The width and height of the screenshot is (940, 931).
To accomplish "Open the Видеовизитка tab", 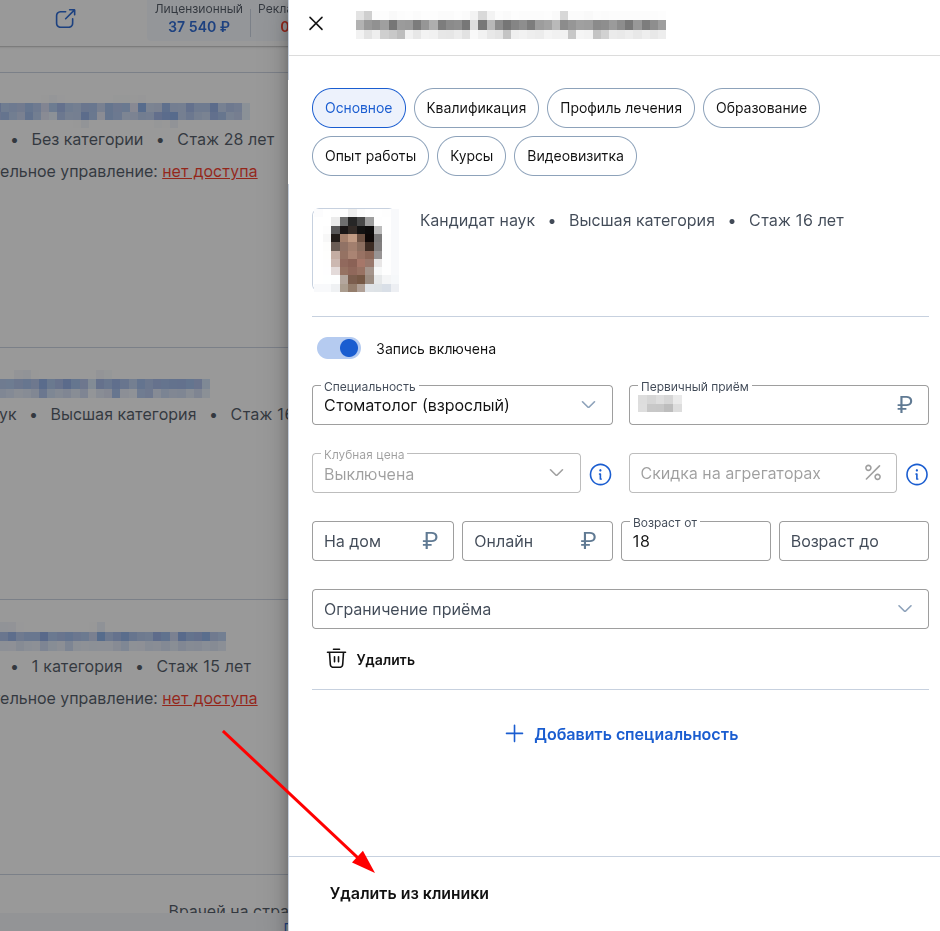I will pyautogui.click(x=575, y=156).
